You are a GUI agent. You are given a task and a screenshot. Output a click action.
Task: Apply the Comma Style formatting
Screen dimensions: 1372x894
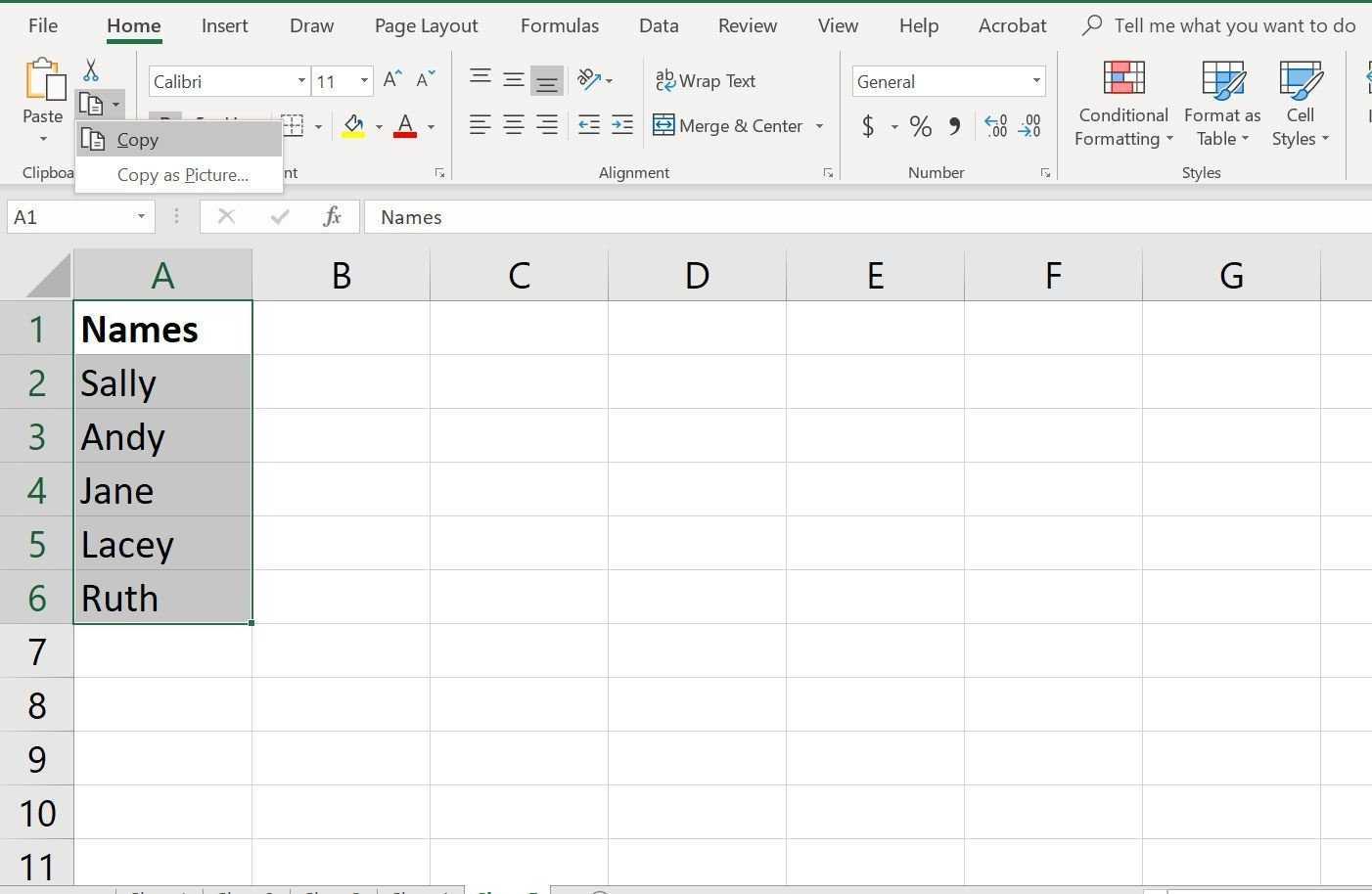pos(954,126)
